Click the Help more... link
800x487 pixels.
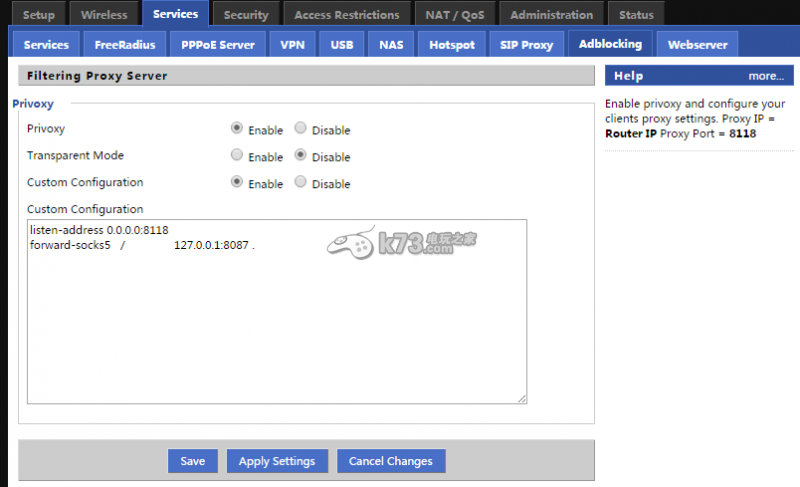tap(765, 76)
